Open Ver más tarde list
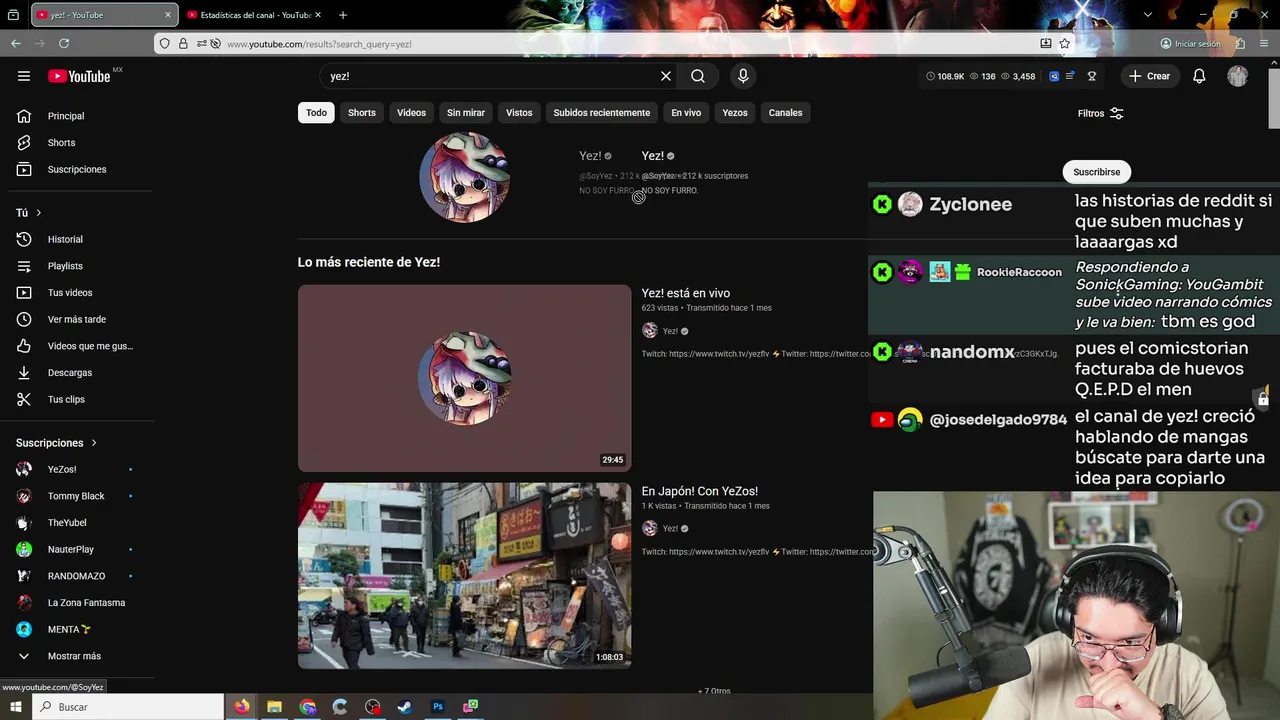Screen dimensions: 1280x720 click(78, 319)
